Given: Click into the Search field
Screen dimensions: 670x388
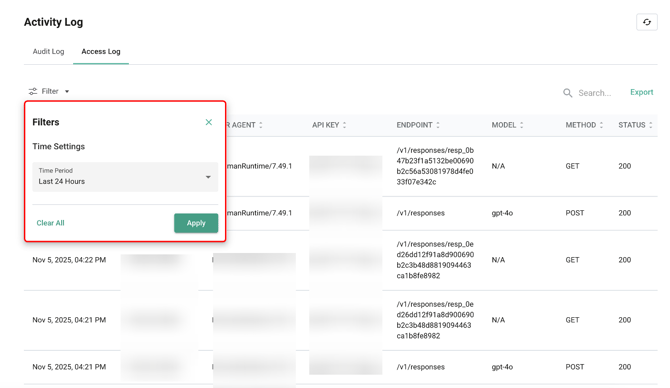Looking at the screenshot, I should [595, 93].
